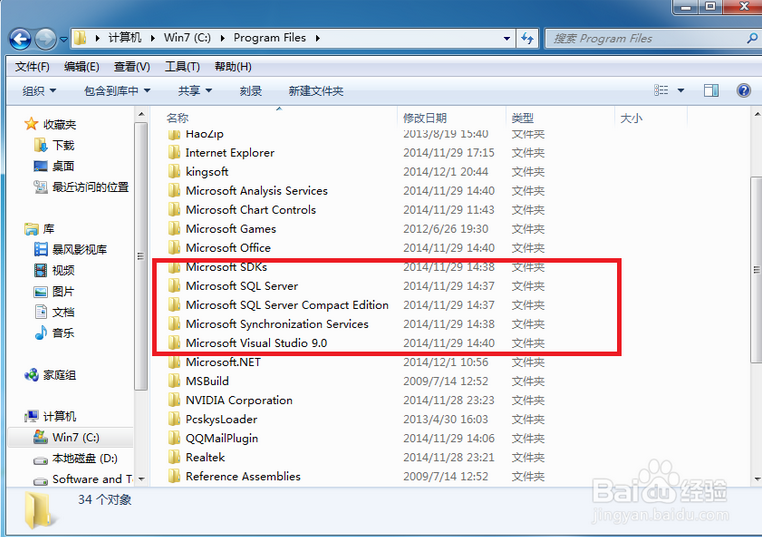Expand the arrow after 计算机 breadcrumb
Screen dimensions: 762x537
click(153, 38)
